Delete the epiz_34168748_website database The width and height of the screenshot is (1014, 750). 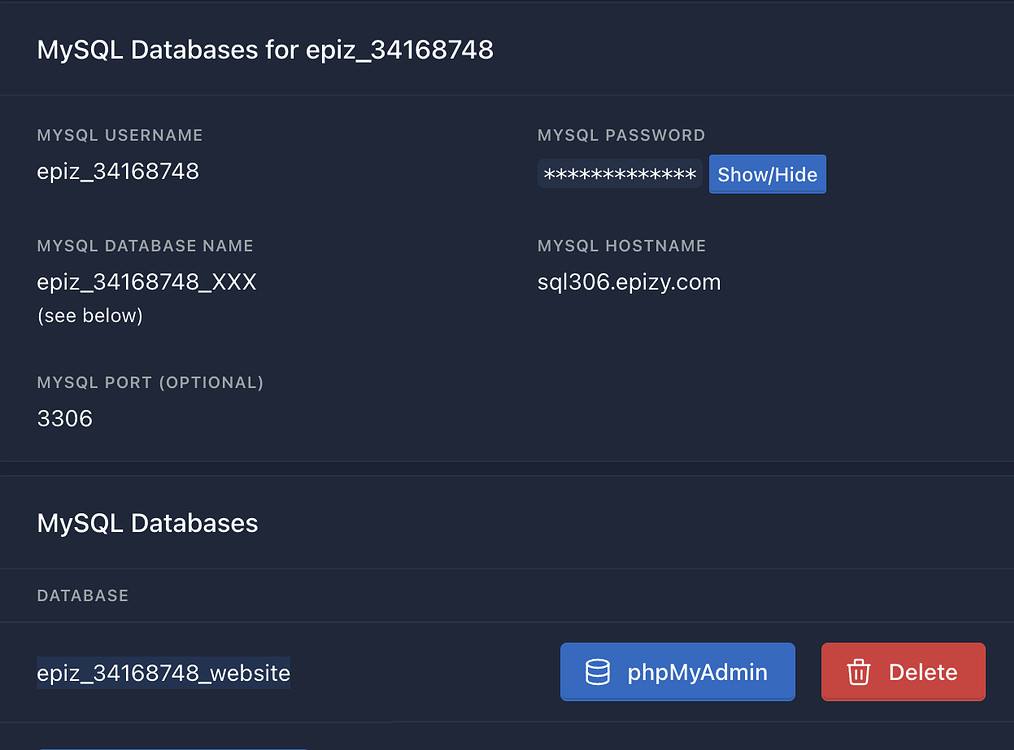903,672
